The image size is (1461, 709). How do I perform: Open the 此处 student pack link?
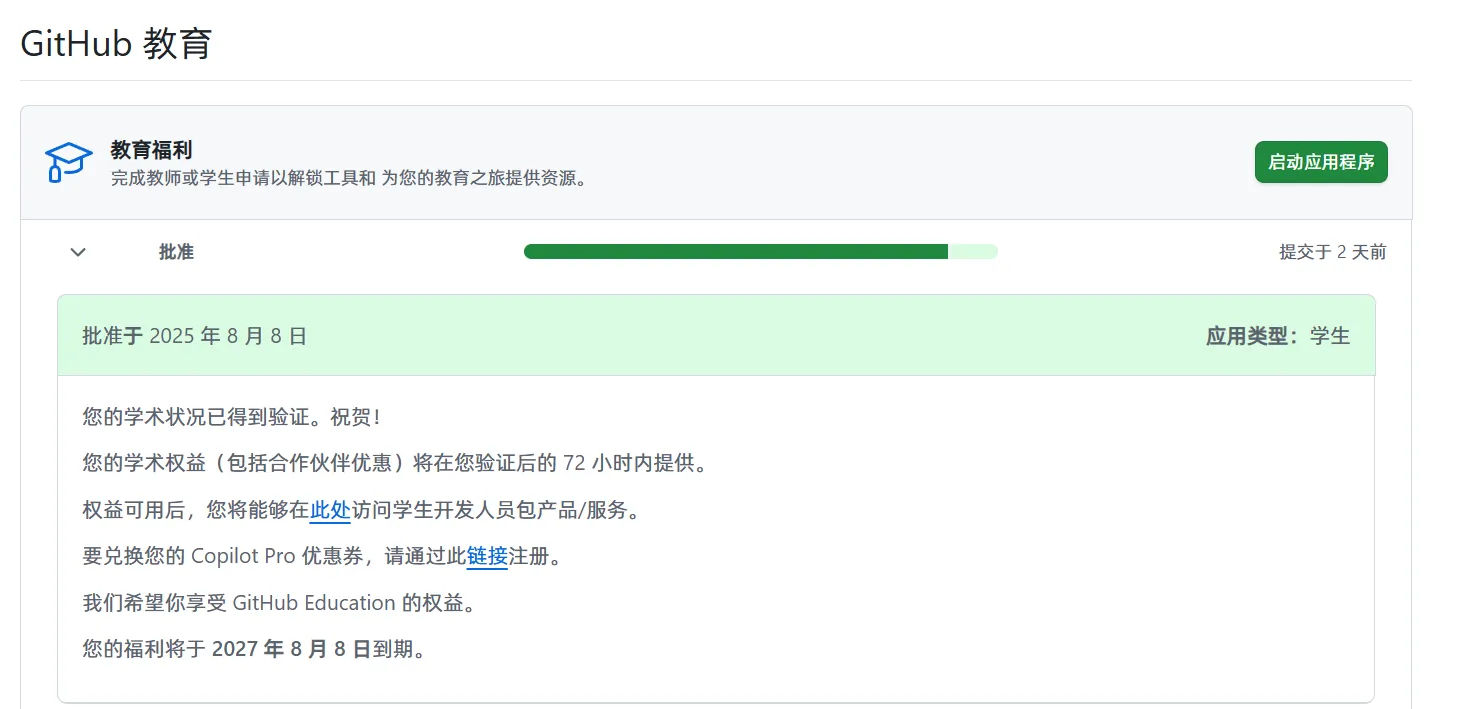tap(330, 510)
